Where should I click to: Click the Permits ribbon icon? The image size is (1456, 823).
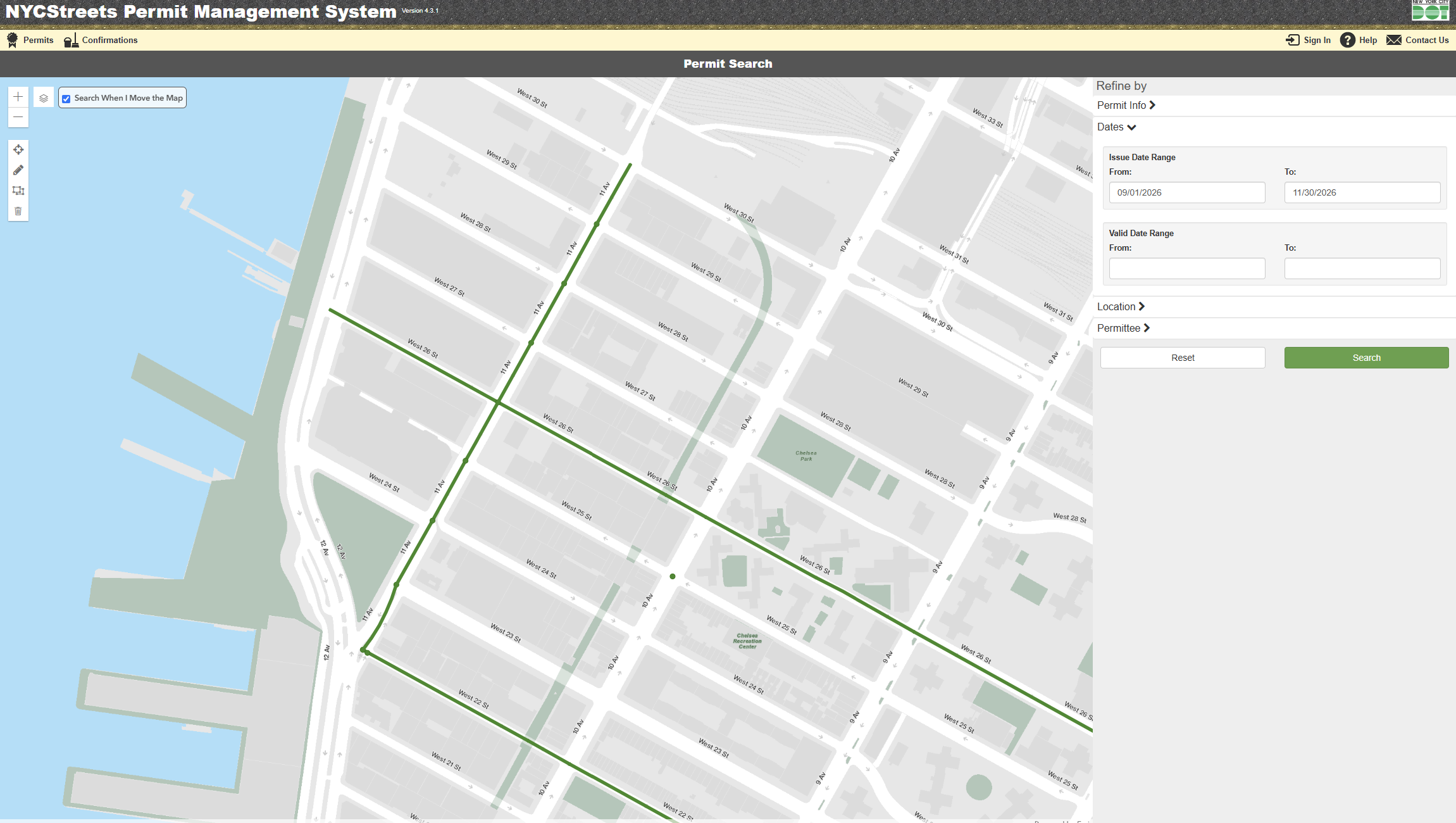pos(12,40)
